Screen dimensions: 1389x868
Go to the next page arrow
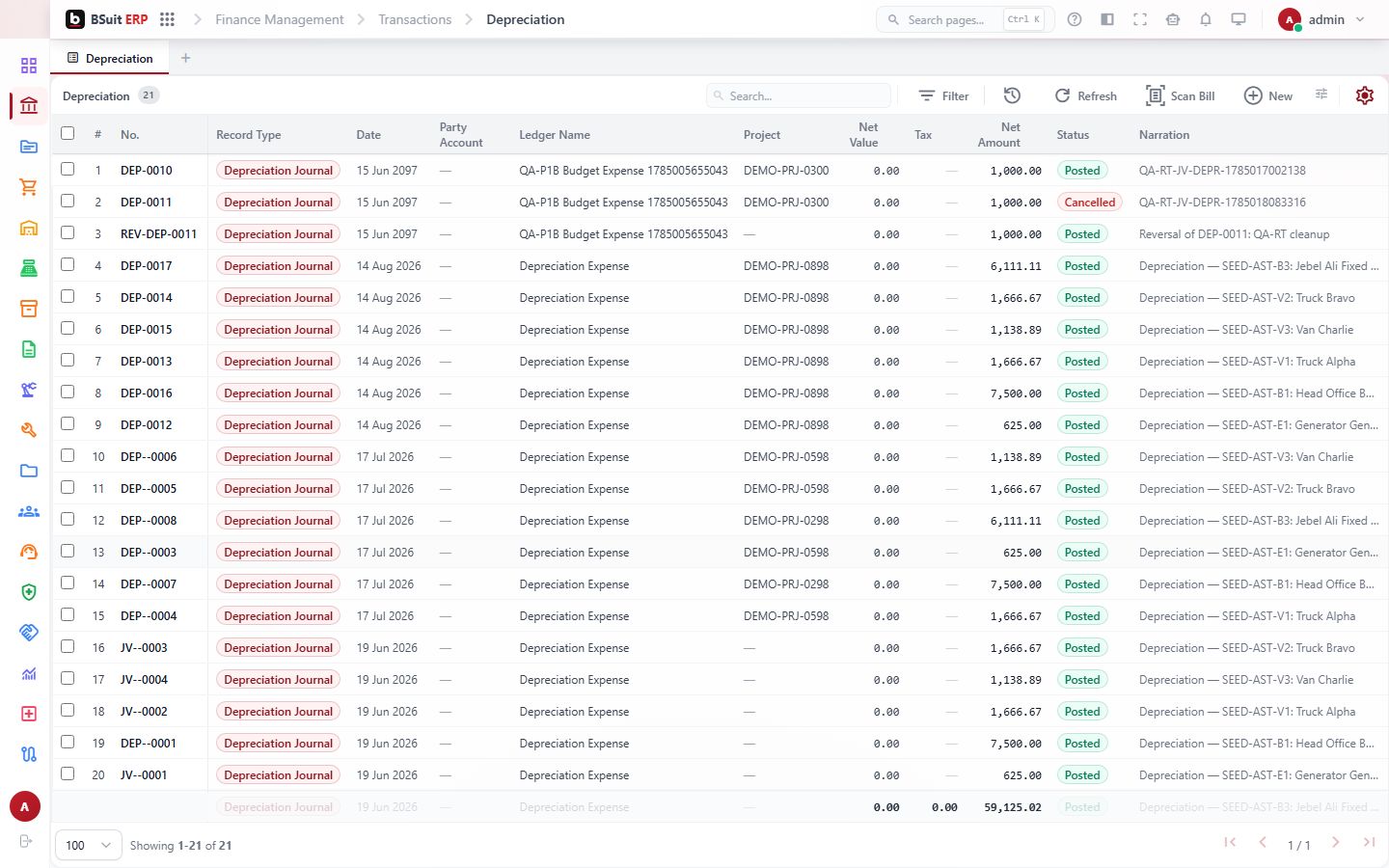click(1336, 843)
